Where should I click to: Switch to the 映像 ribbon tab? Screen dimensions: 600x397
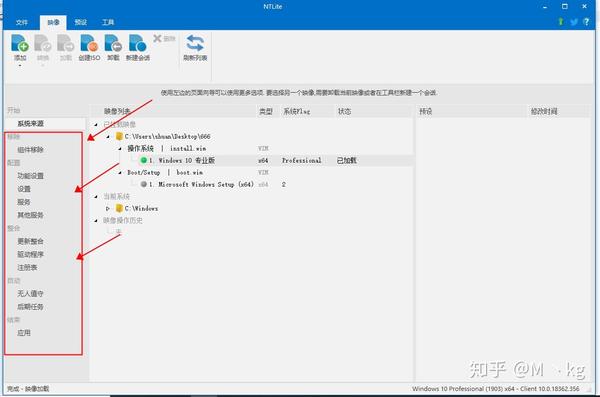tap(53, 22)
